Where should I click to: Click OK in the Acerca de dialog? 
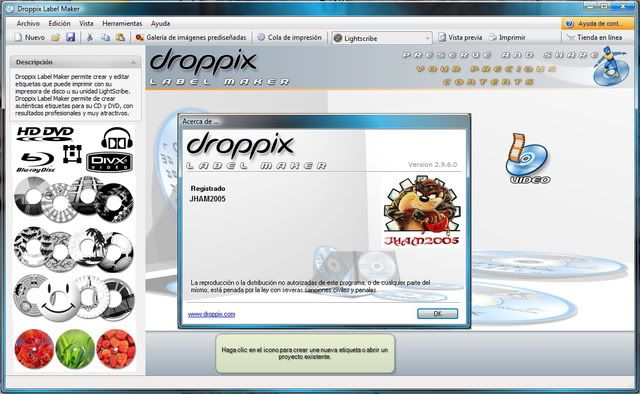click(438, 314)
